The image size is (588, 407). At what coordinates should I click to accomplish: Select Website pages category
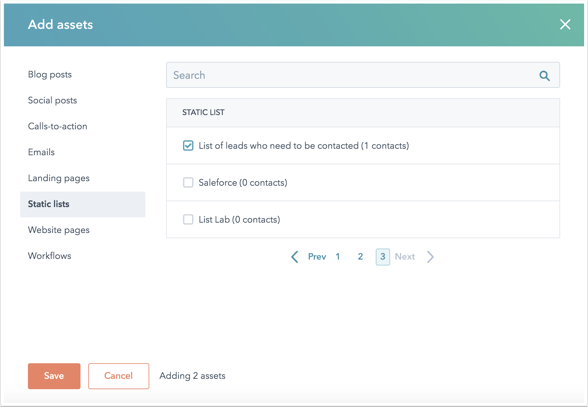click(58, 230)
